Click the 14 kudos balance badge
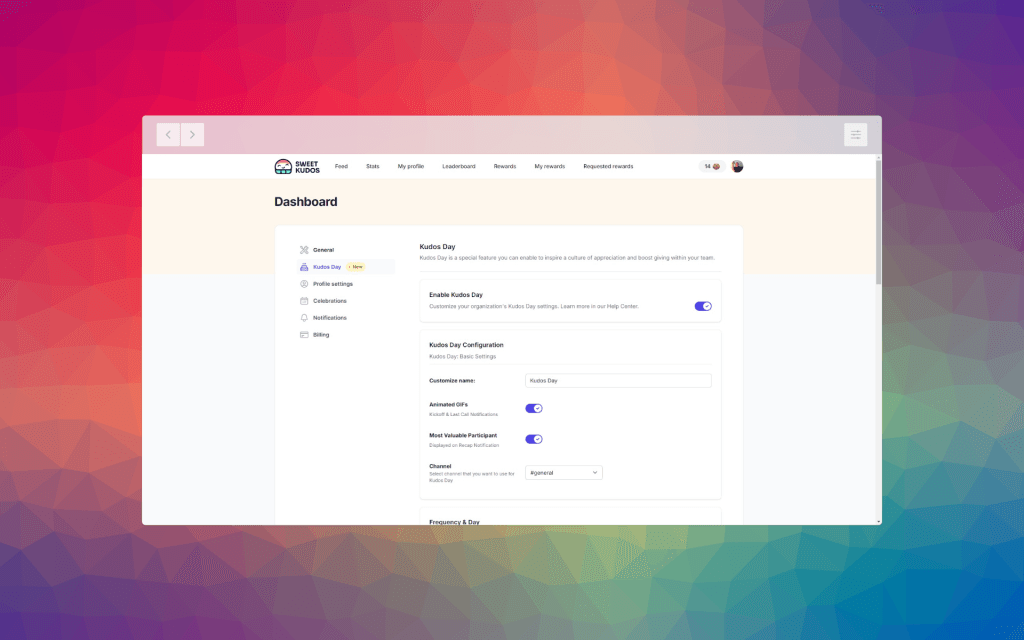 712,166
